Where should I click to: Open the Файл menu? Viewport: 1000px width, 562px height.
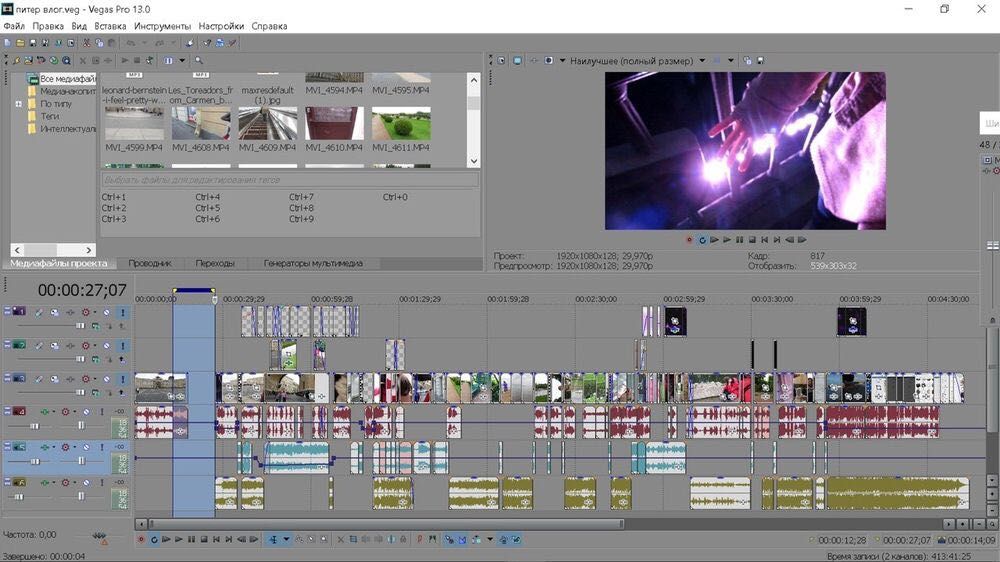click(14, 26)
